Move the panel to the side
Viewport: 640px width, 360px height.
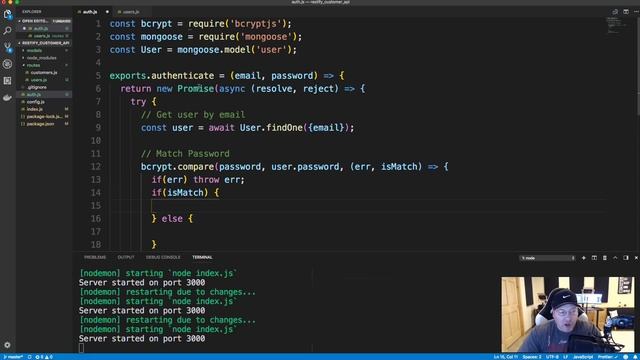click(x=626, y=258)
